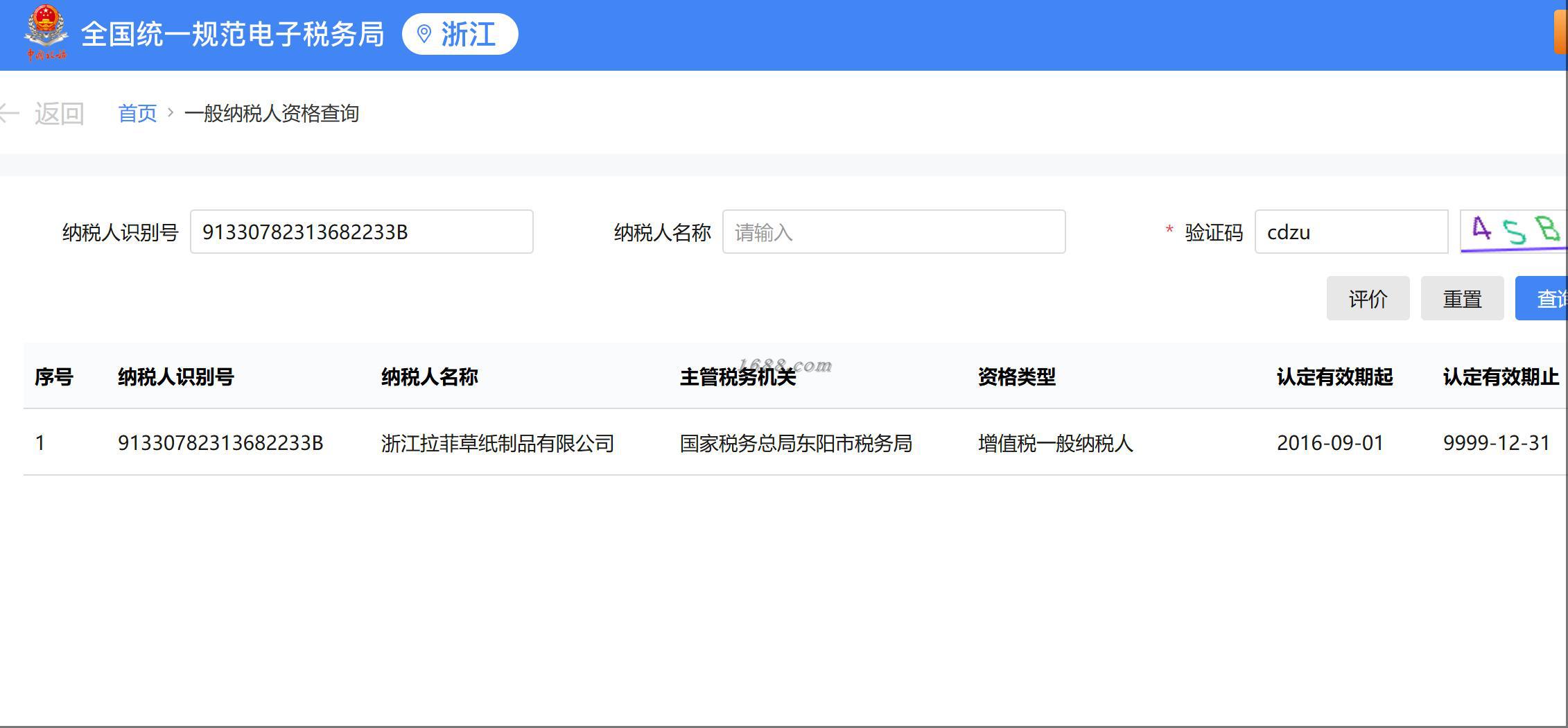The image size is (1568, 728).
Task: Go back using the 返回 link
Action: [60, 113]
